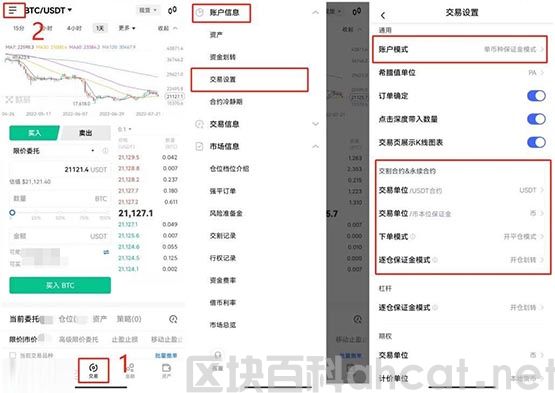Open 强平订单 in the side menu

223,191
